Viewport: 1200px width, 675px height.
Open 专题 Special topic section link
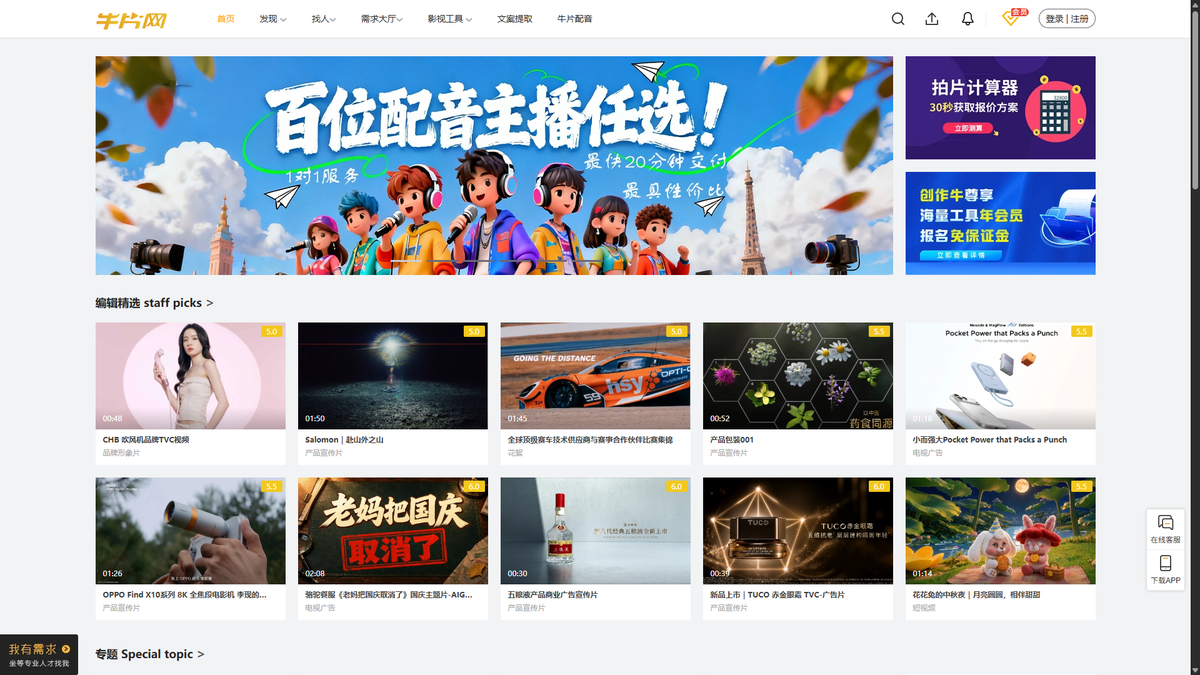(x=150, y=654)
